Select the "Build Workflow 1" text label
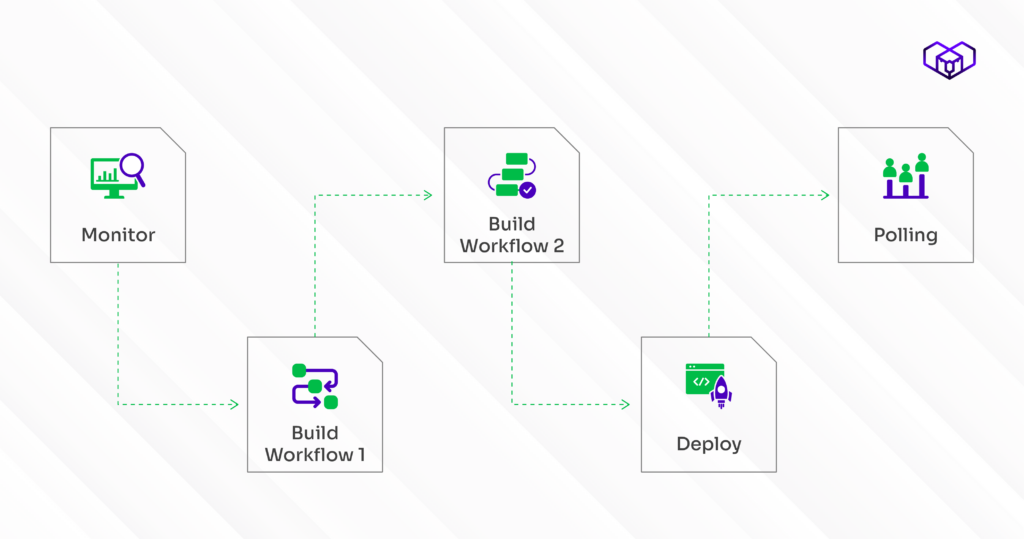This screenshot has height=539, width=1024. (315, 444)
